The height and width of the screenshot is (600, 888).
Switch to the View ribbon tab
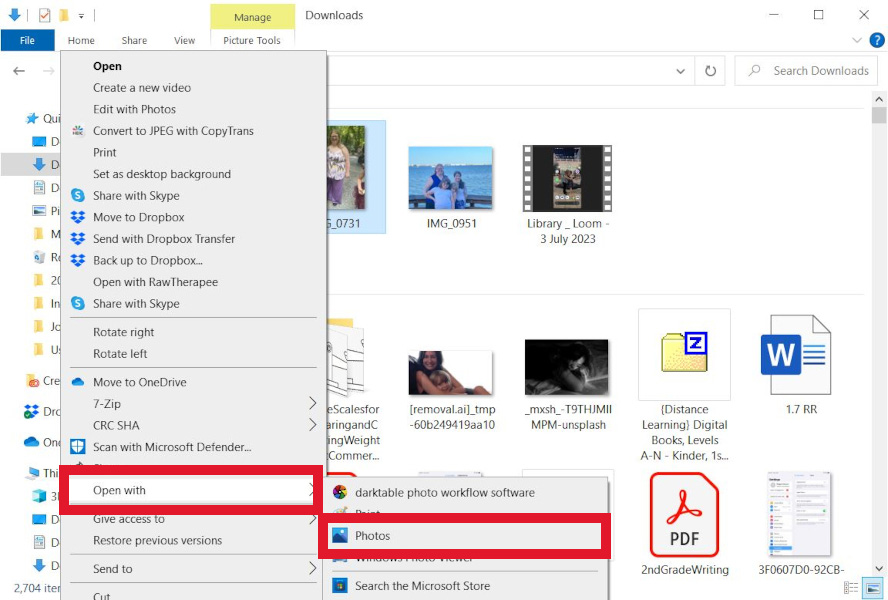coord(184,40)
